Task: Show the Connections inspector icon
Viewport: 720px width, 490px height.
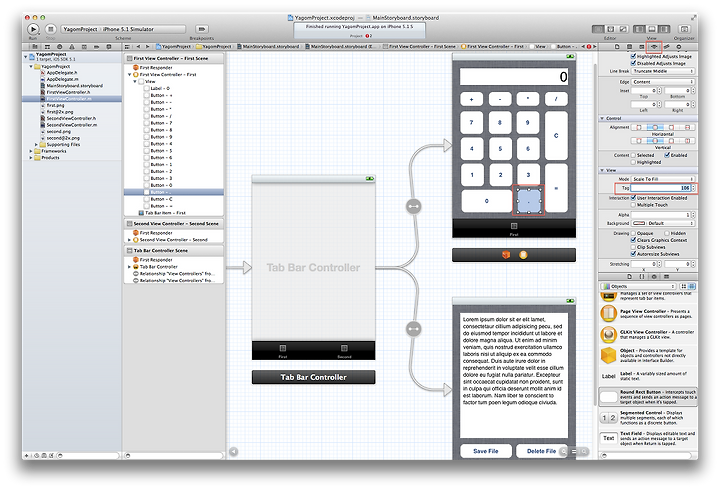Action: tap(679, 46)
